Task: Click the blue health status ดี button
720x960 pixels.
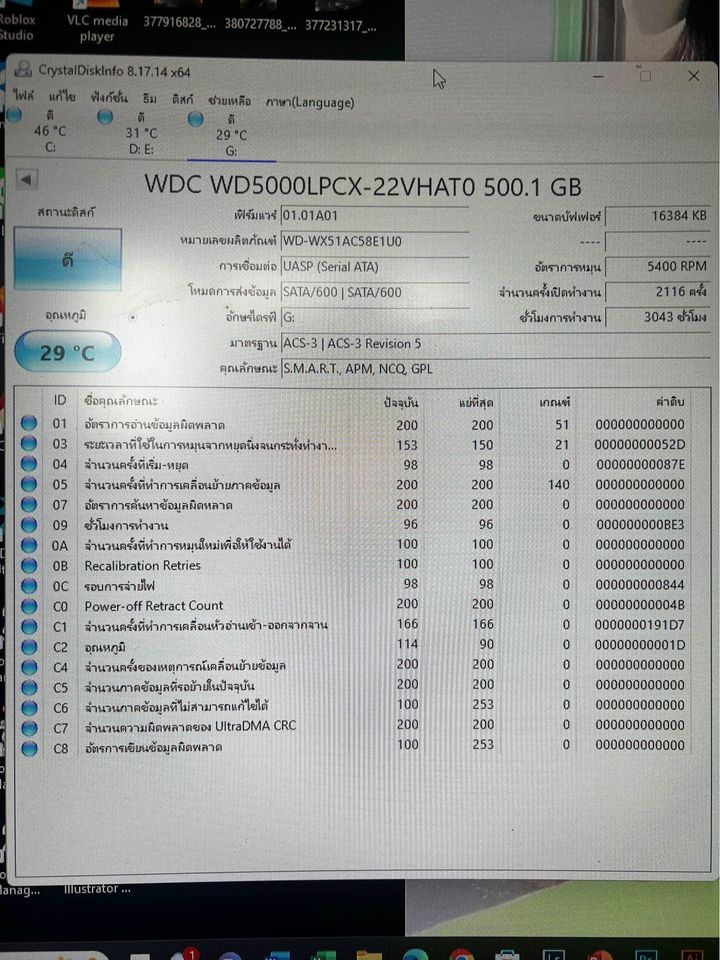Action: click(x=67, y=259)
